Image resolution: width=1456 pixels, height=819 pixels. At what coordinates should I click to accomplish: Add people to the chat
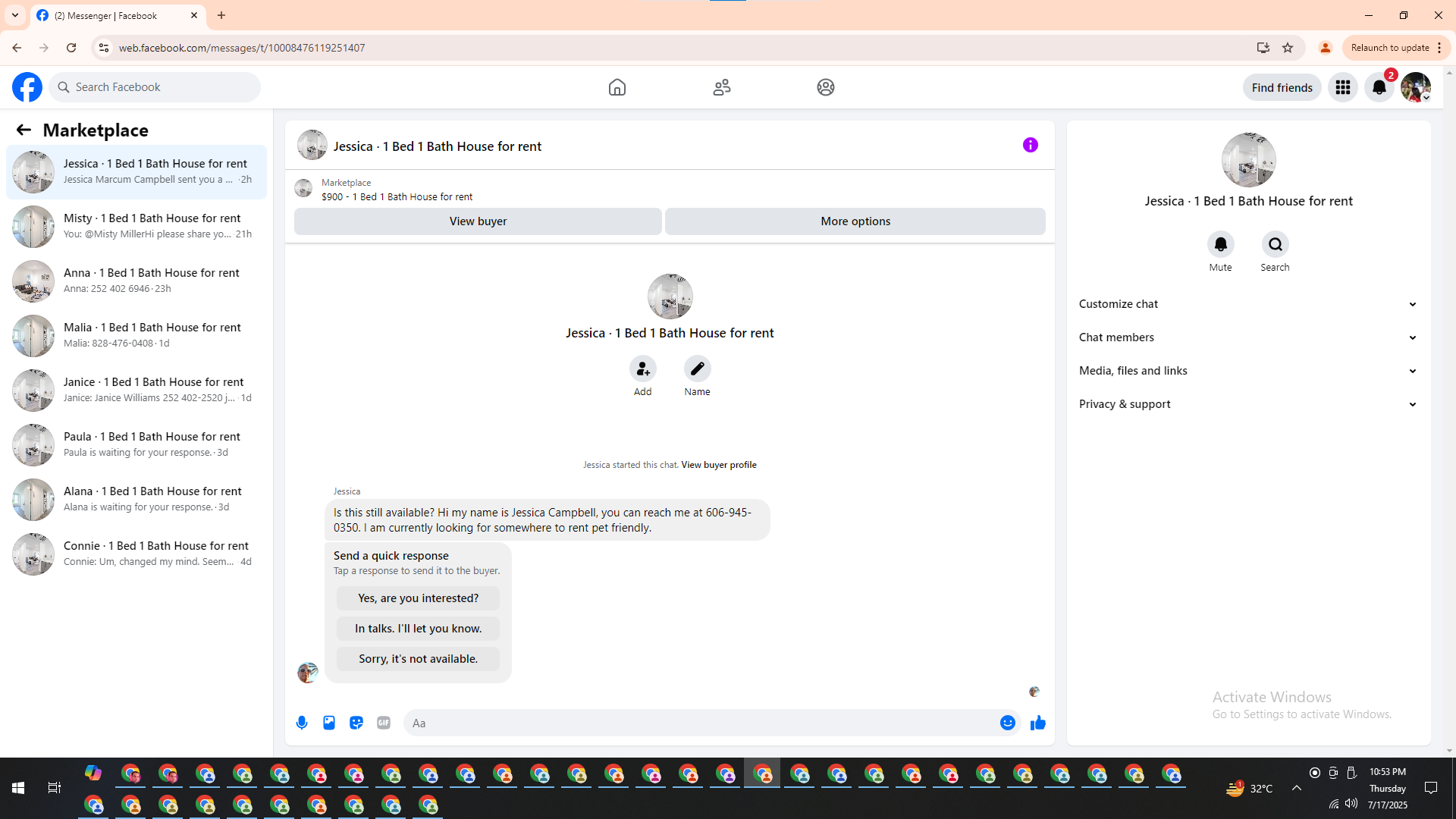(643, 369)
